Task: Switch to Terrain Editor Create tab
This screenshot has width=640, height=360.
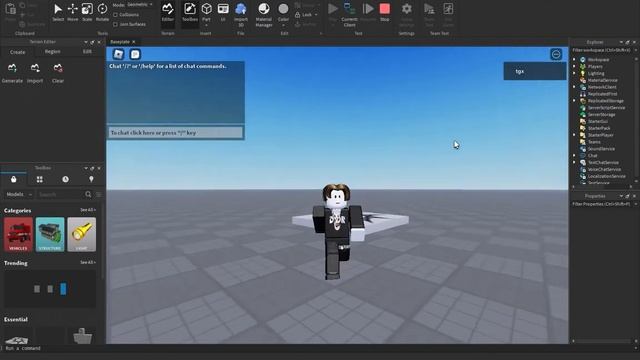Action: tap(18, 52)
